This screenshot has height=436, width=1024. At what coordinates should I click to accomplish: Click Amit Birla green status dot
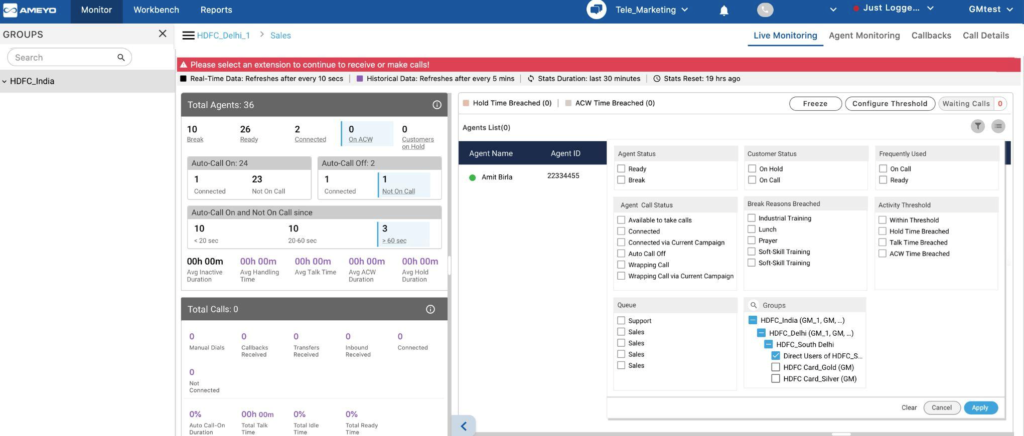tap(472, 178)
